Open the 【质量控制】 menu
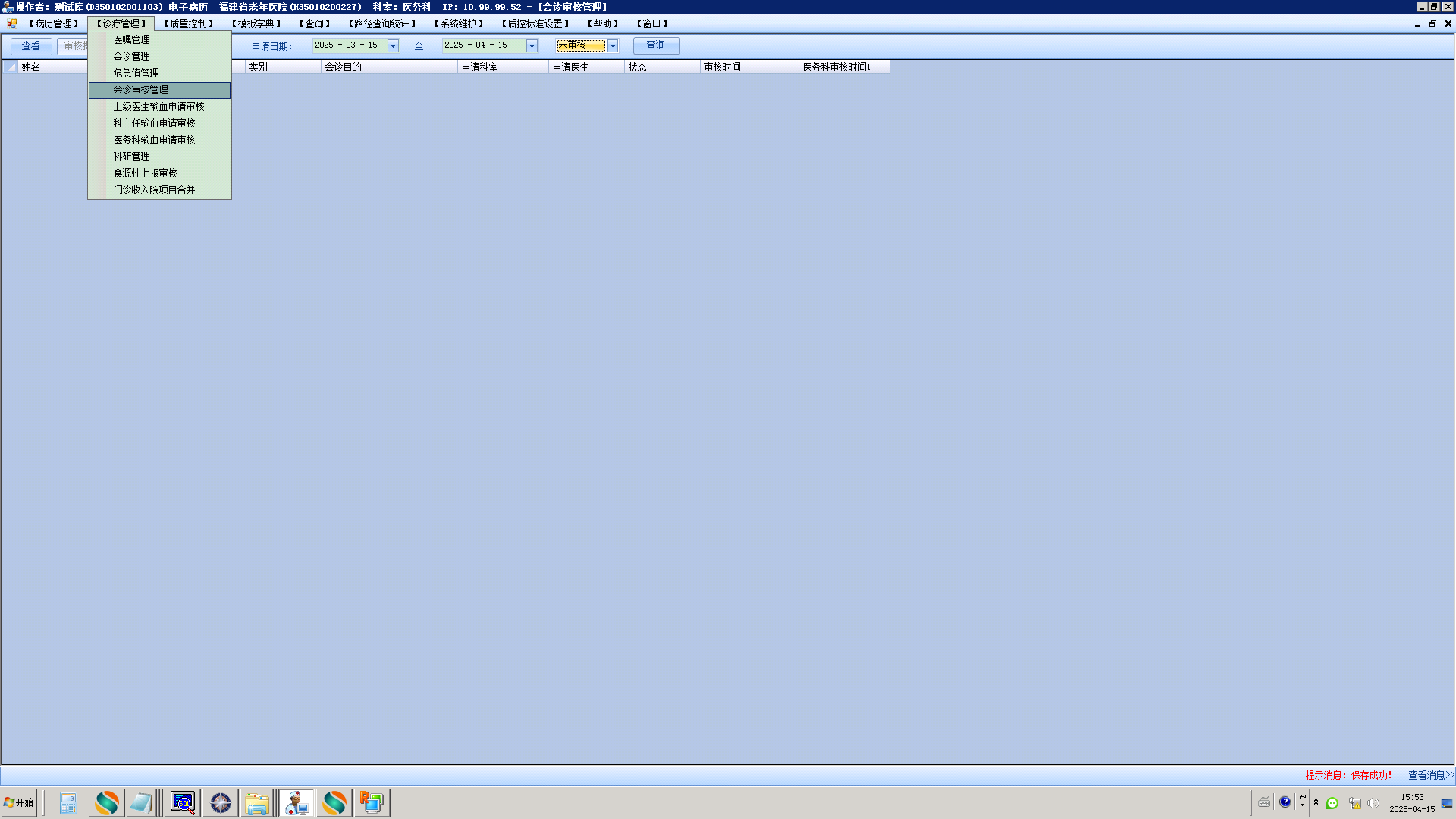 point(189,24)
